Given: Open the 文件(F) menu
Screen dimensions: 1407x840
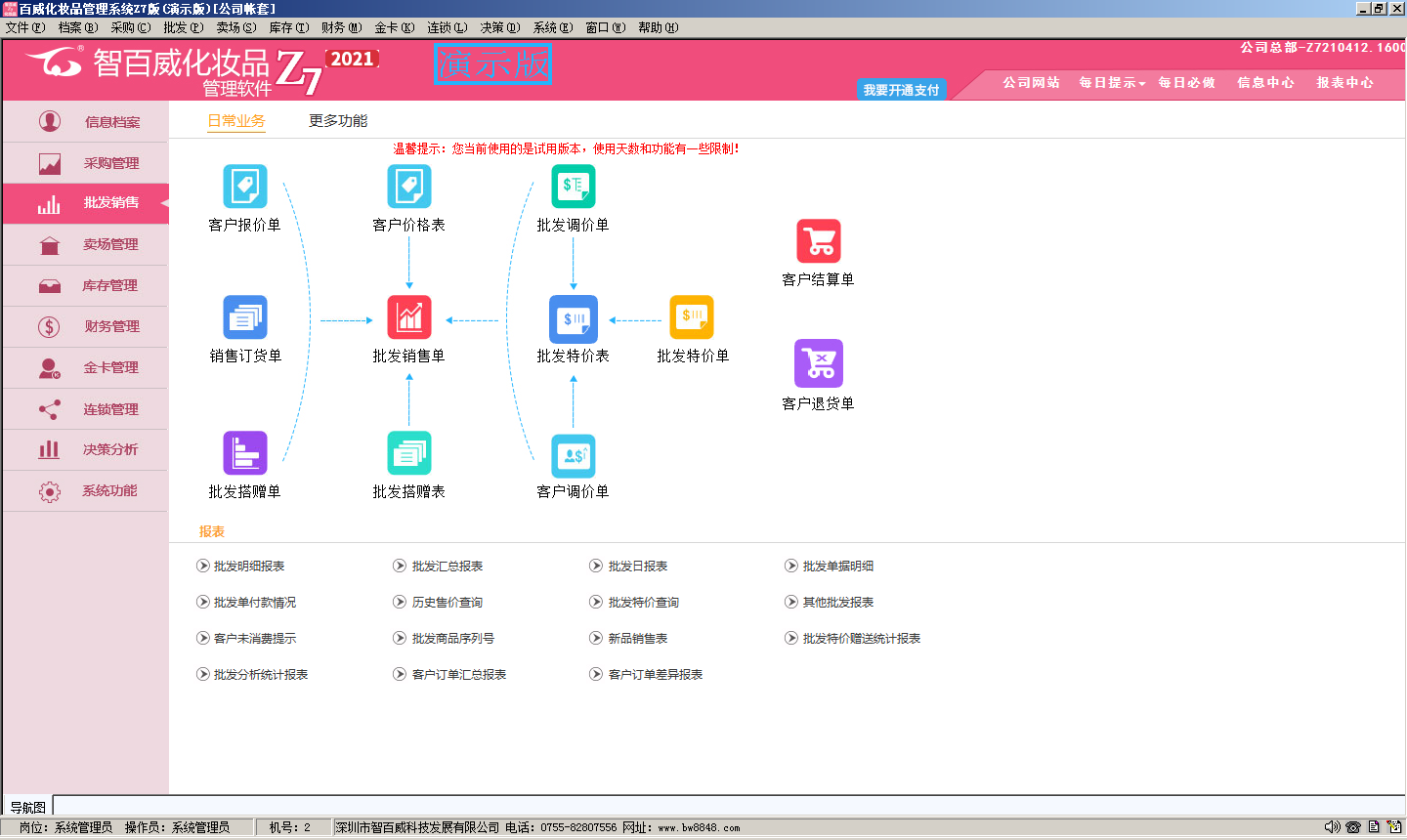Looking at the screenshot, I should (25, 27).
